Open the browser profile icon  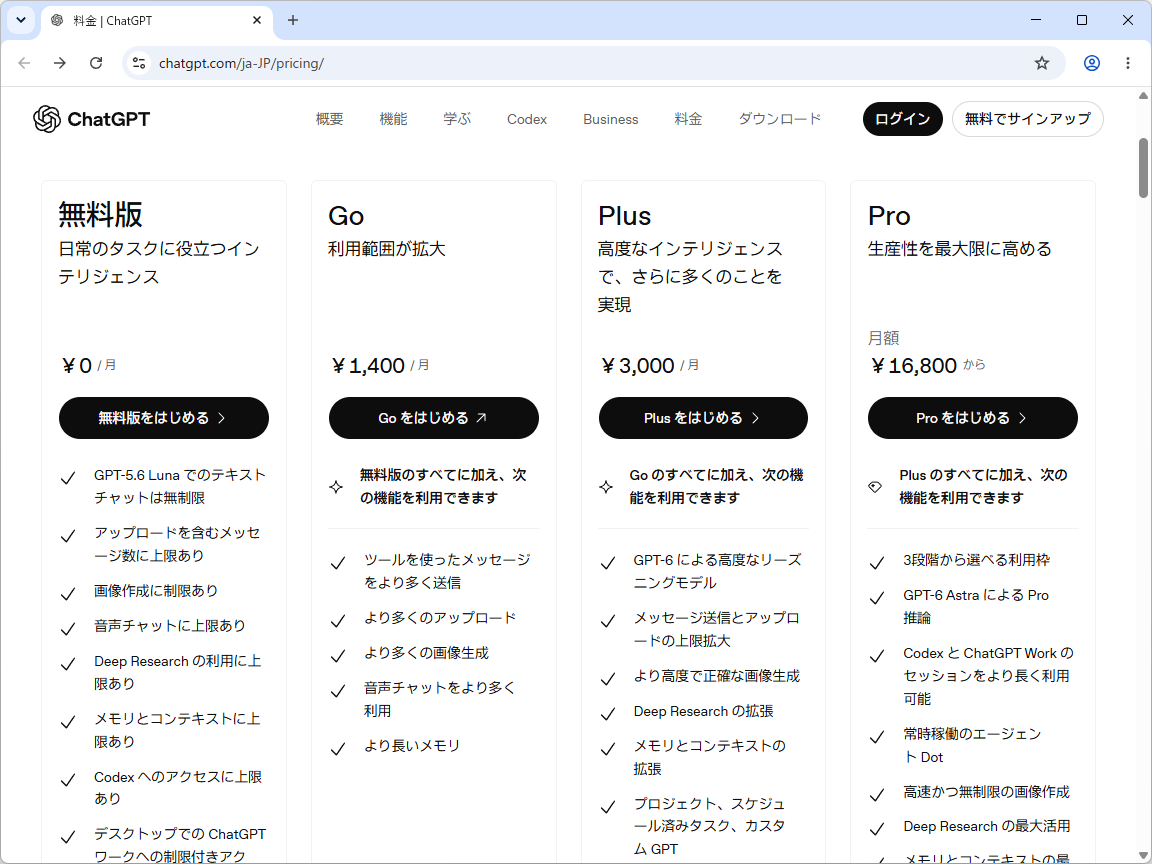[1092, 63]
